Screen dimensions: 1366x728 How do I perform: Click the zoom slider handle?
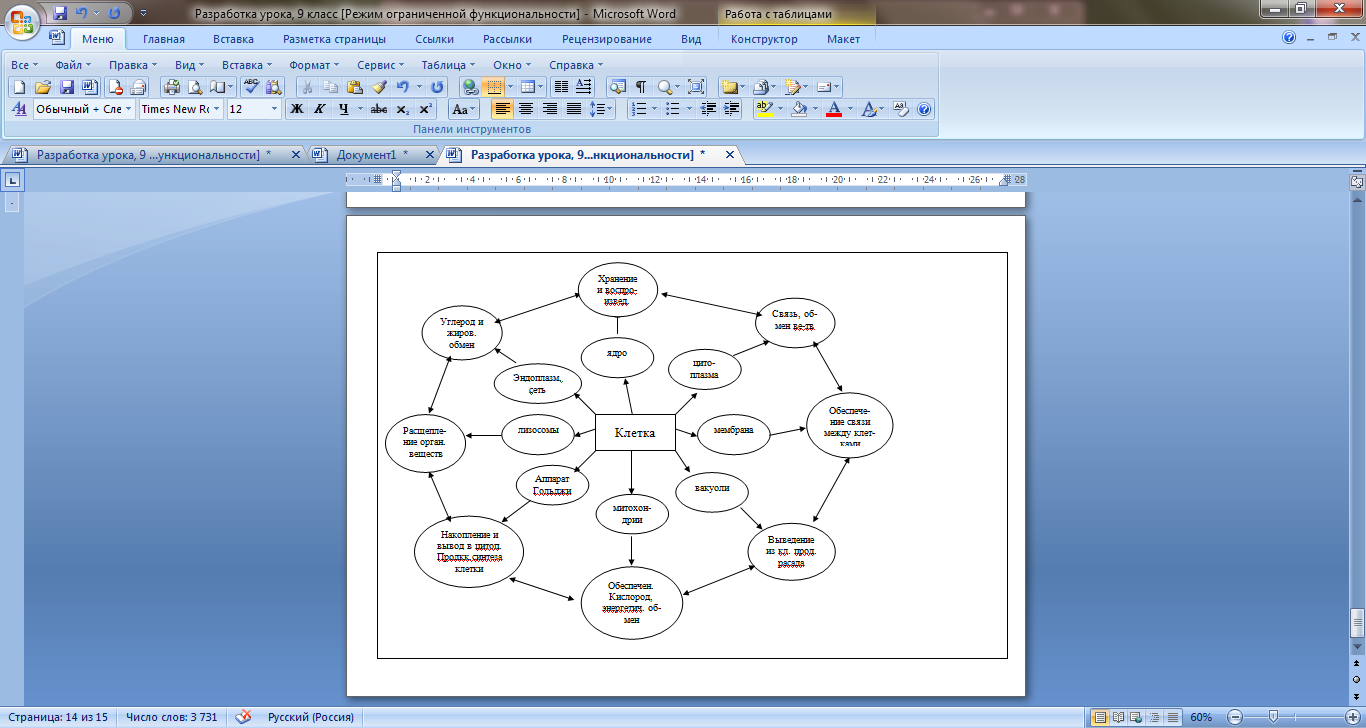1271,717
